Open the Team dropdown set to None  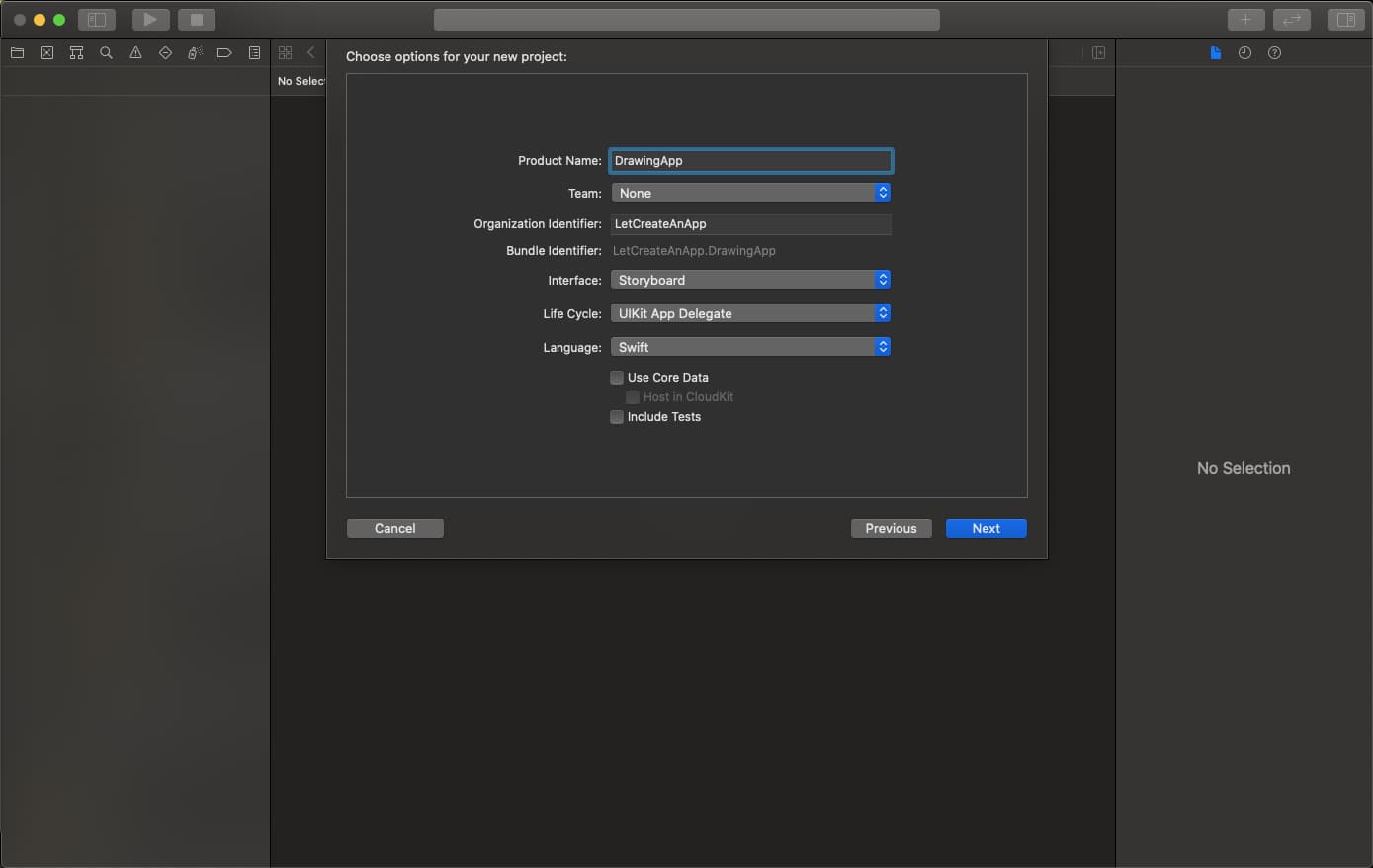(750, 192)
